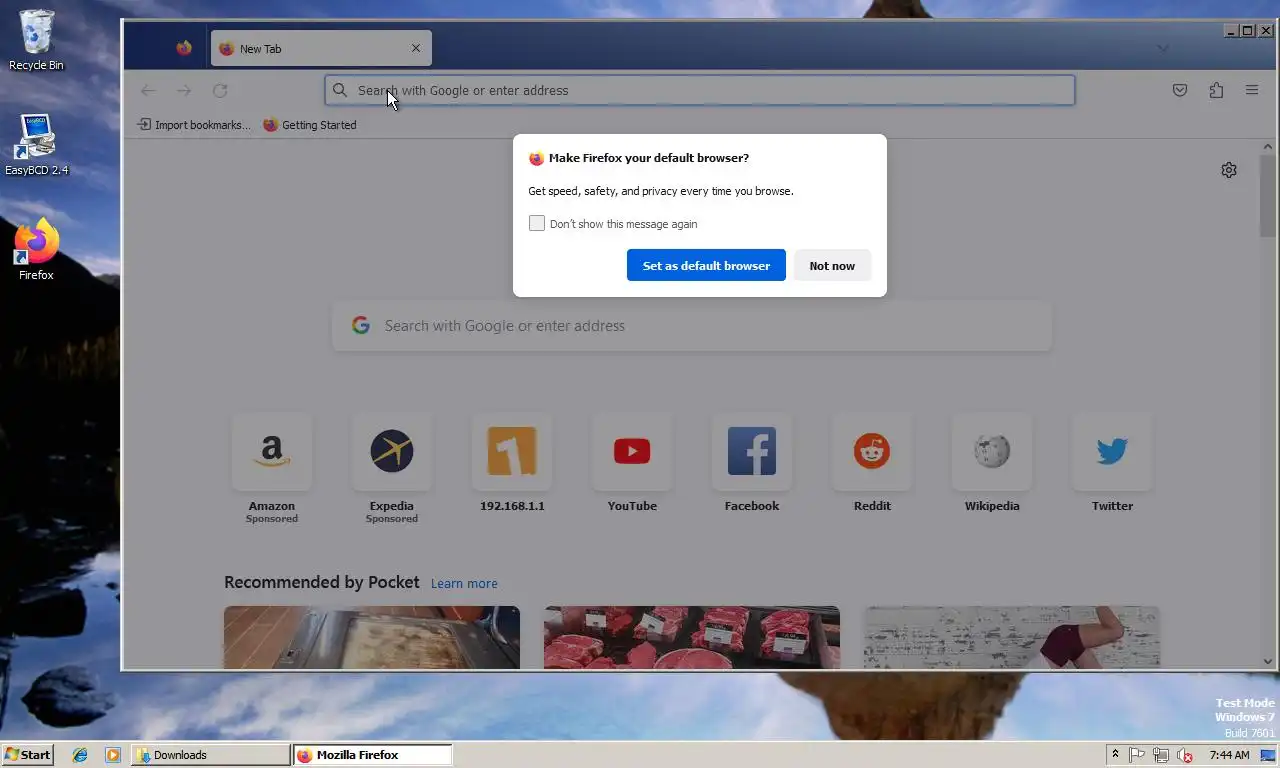Tick Don't show this message again

(x=537, y=223)
